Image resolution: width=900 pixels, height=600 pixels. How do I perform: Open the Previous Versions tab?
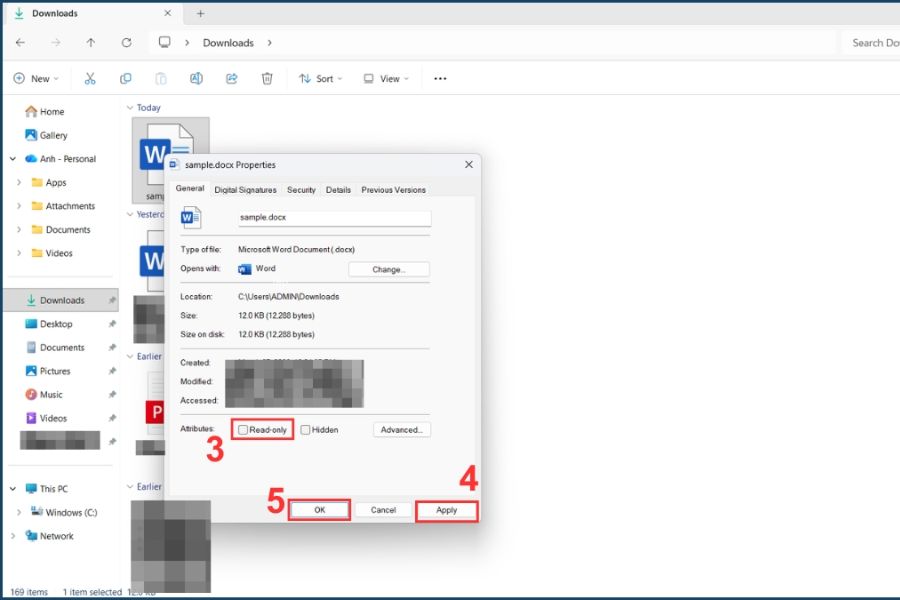click(x=393, y=190)
